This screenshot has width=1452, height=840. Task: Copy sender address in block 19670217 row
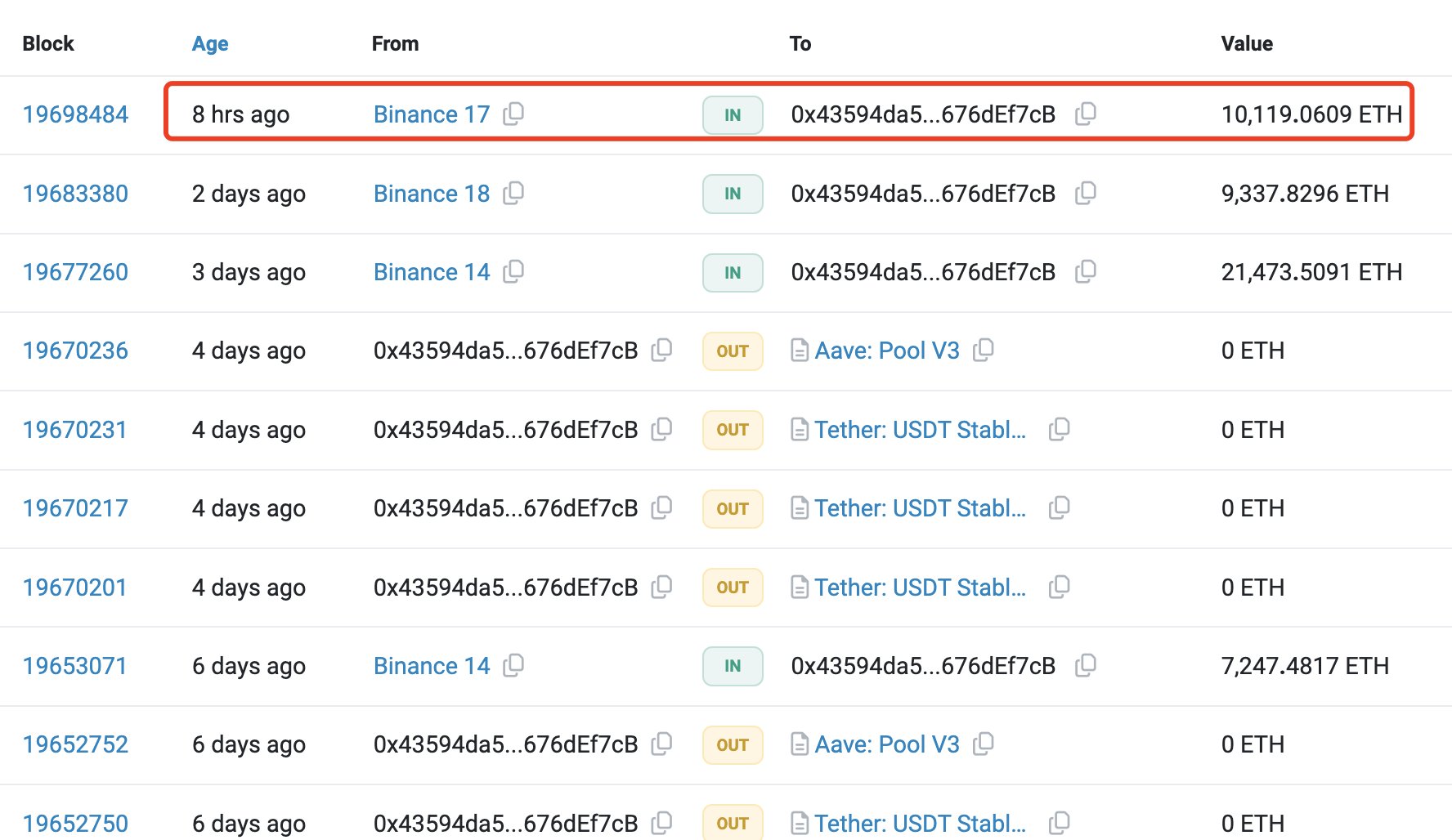point(661,507)
